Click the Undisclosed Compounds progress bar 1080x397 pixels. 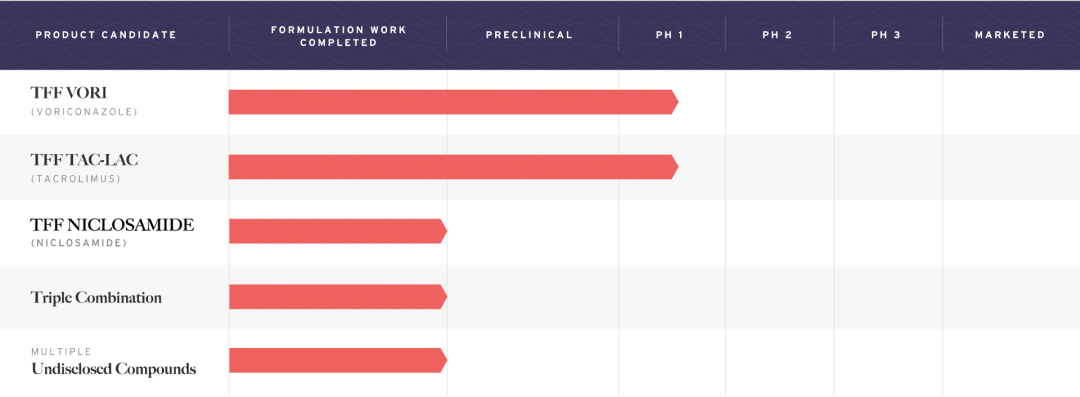(338, 360)
